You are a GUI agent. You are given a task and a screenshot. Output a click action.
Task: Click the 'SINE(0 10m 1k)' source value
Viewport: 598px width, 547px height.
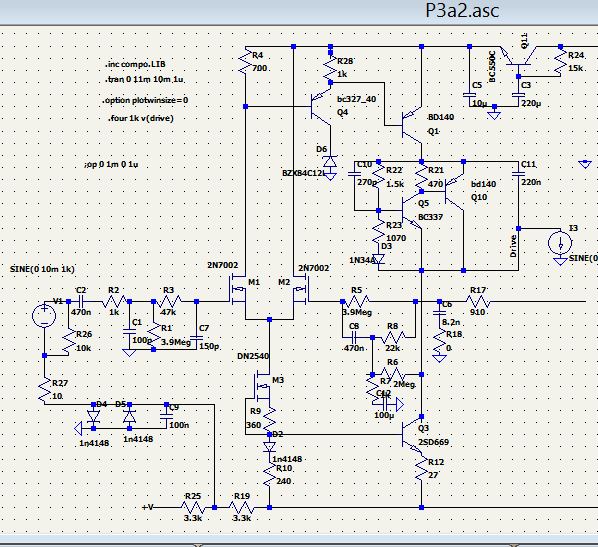42,269
